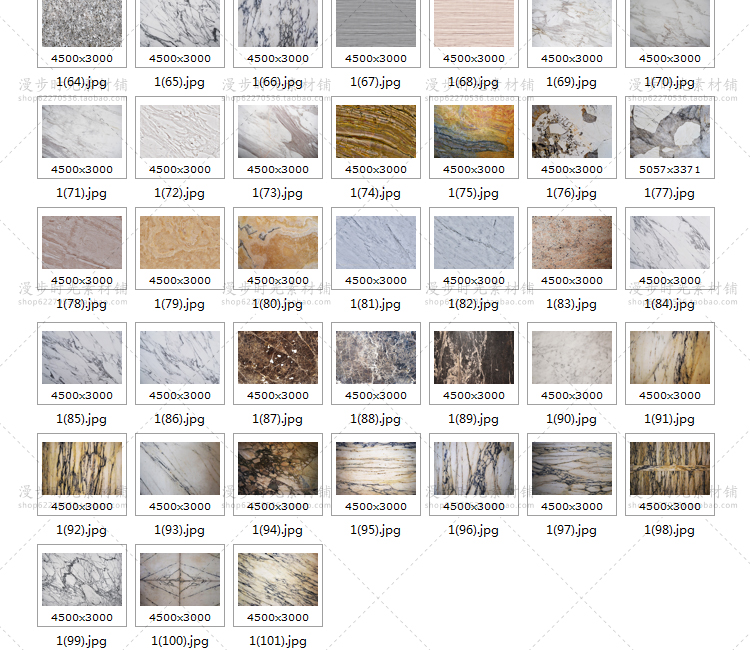This screenshot has width=750, height=650.
Task: Open the 1(74).jpg golden wavy marble thumbnail
Action: point(376,132)
